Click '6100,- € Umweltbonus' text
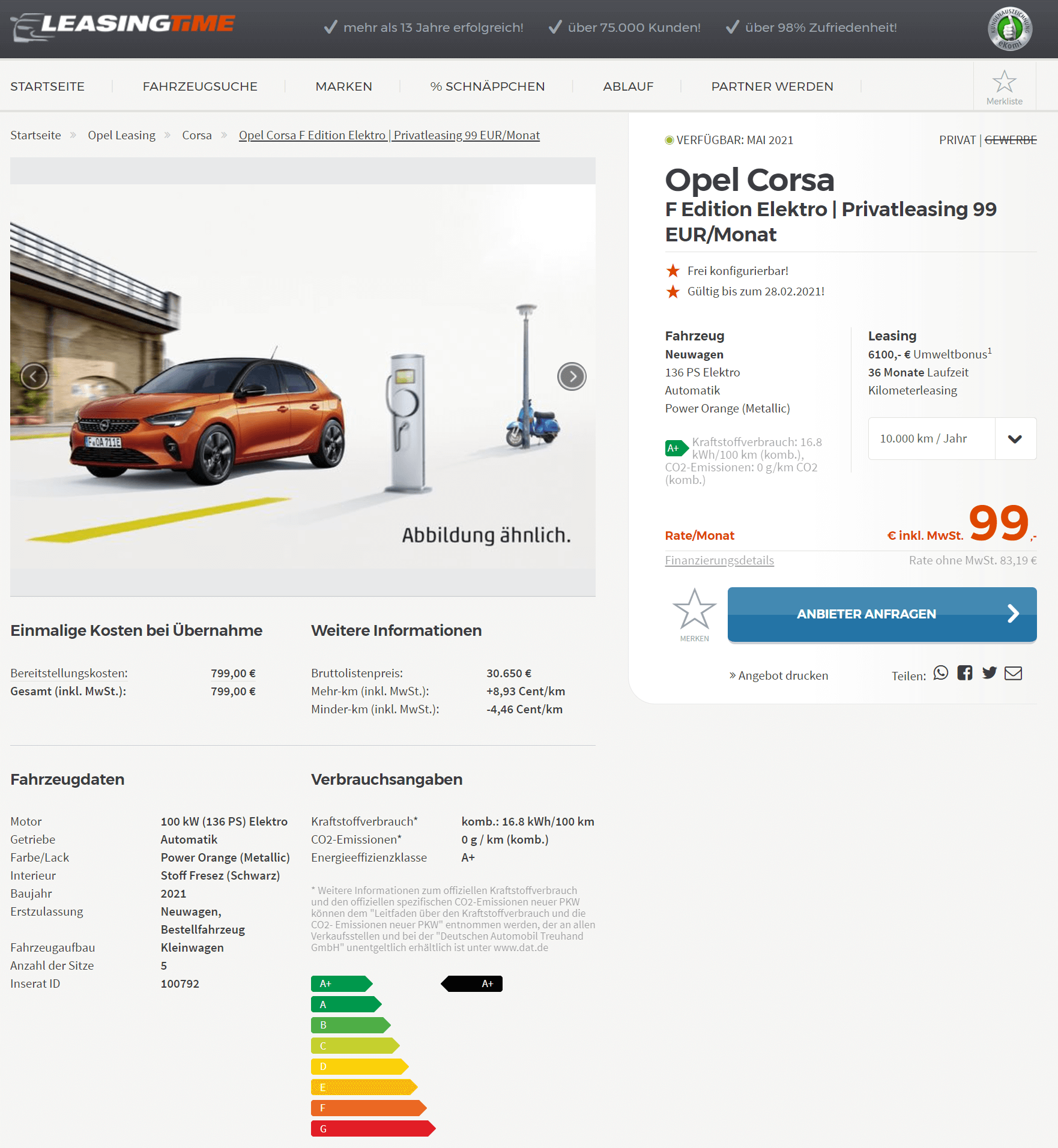 (x=930, y=354)
